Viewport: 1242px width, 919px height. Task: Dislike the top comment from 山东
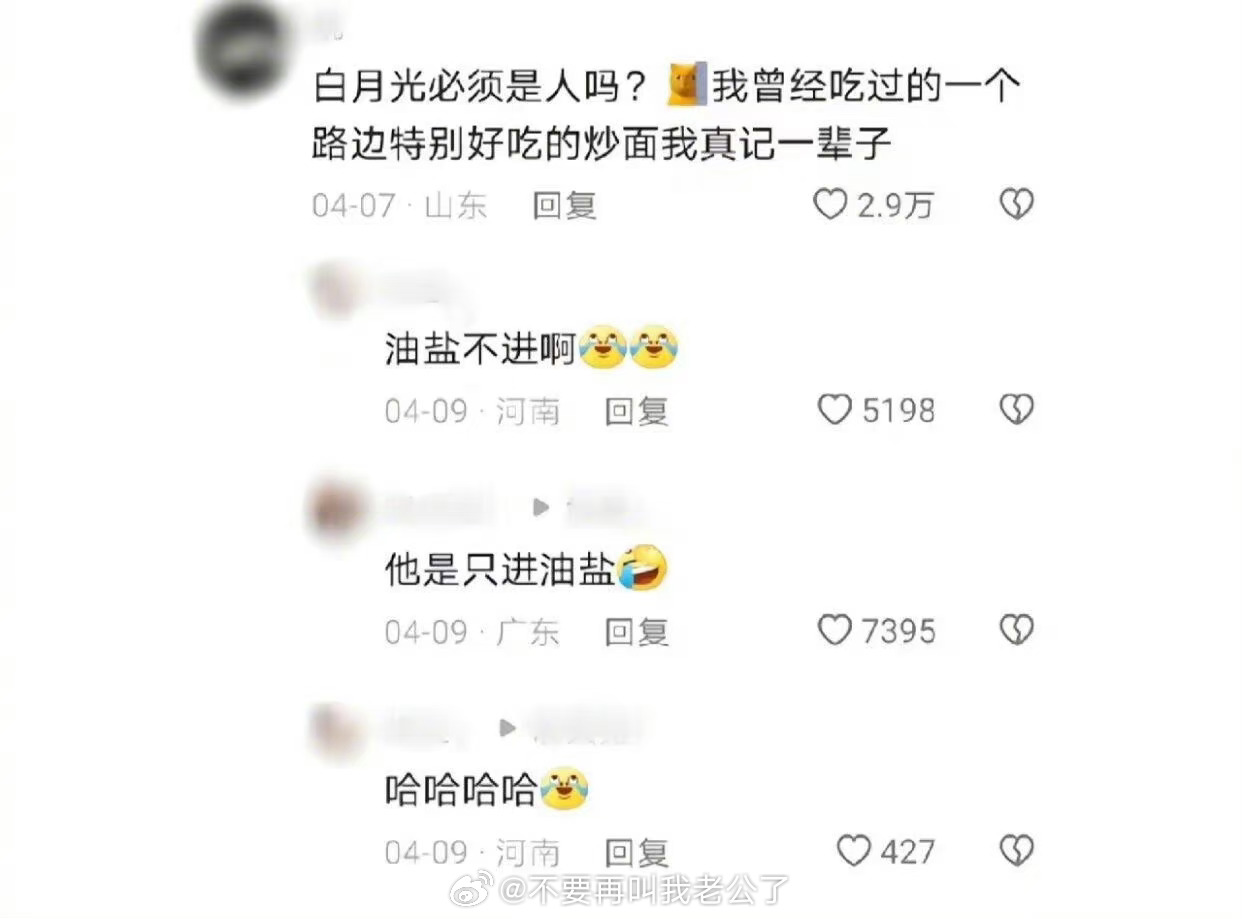[1016, 205]
